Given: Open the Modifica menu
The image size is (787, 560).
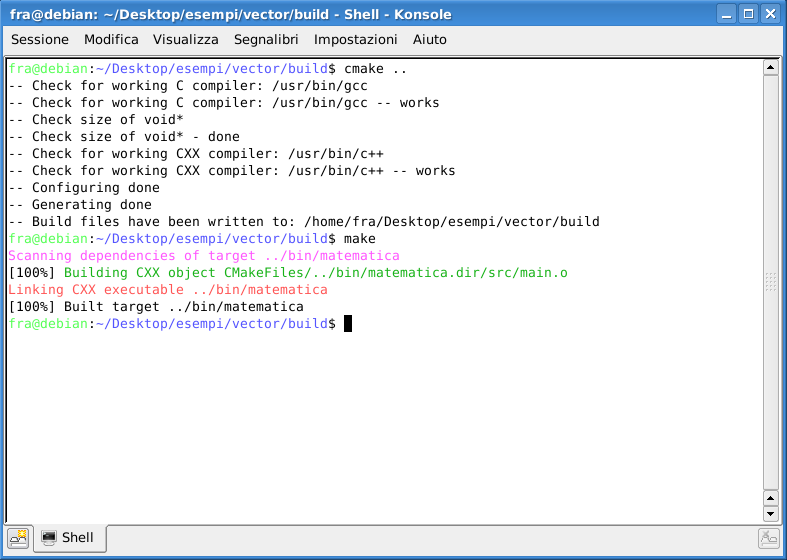Looking at the screenshot, I should pyautogui.click(x=111, y=39).
